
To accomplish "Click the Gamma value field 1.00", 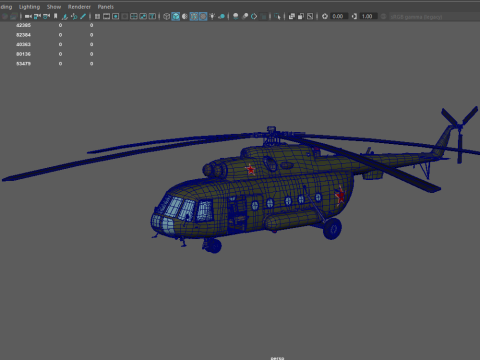I will (x=369, y=16).
